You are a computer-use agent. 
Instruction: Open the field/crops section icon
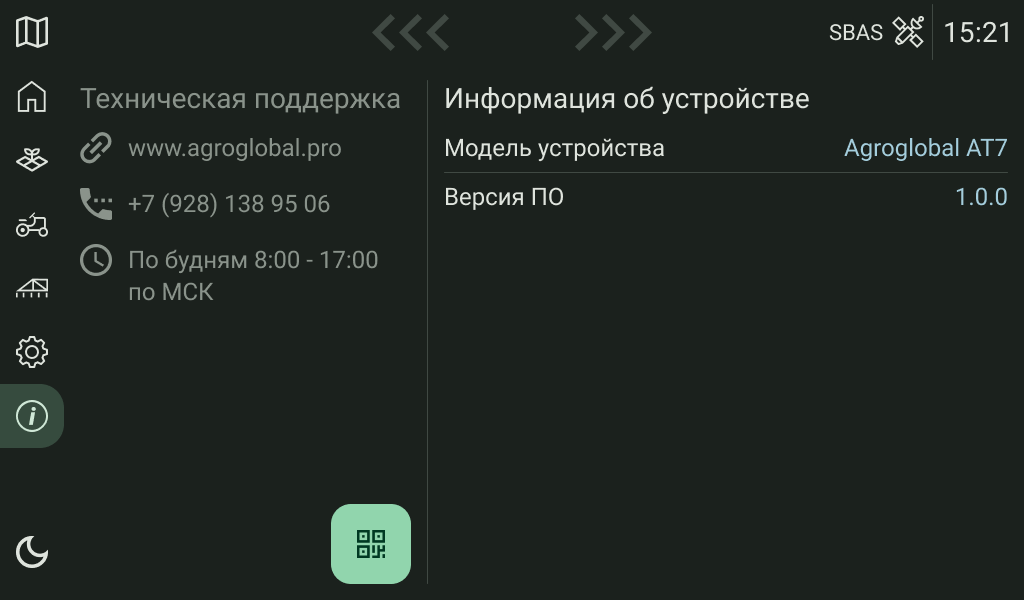(32, 160)
